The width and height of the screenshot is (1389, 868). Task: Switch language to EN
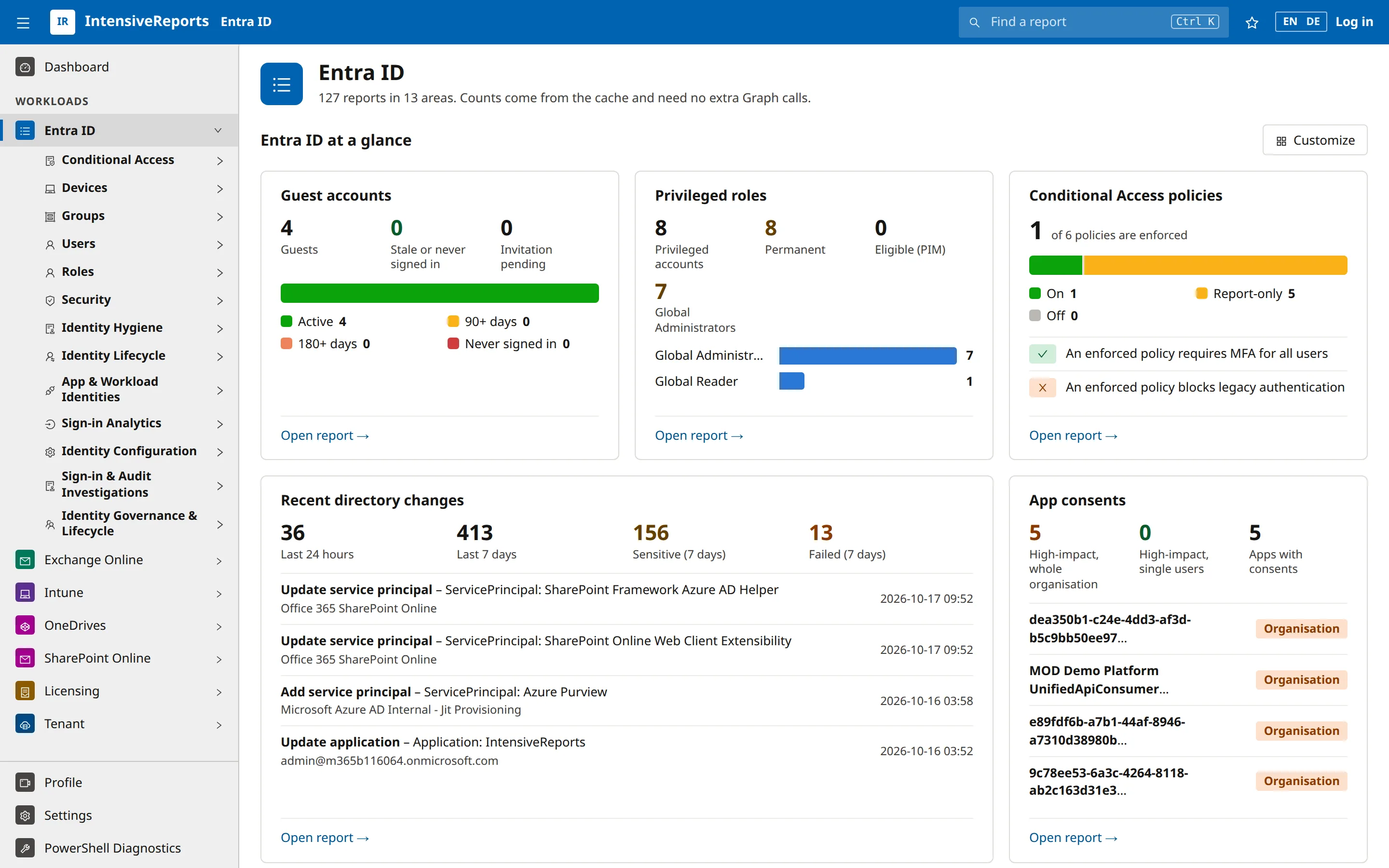[x=1290, y=22]
